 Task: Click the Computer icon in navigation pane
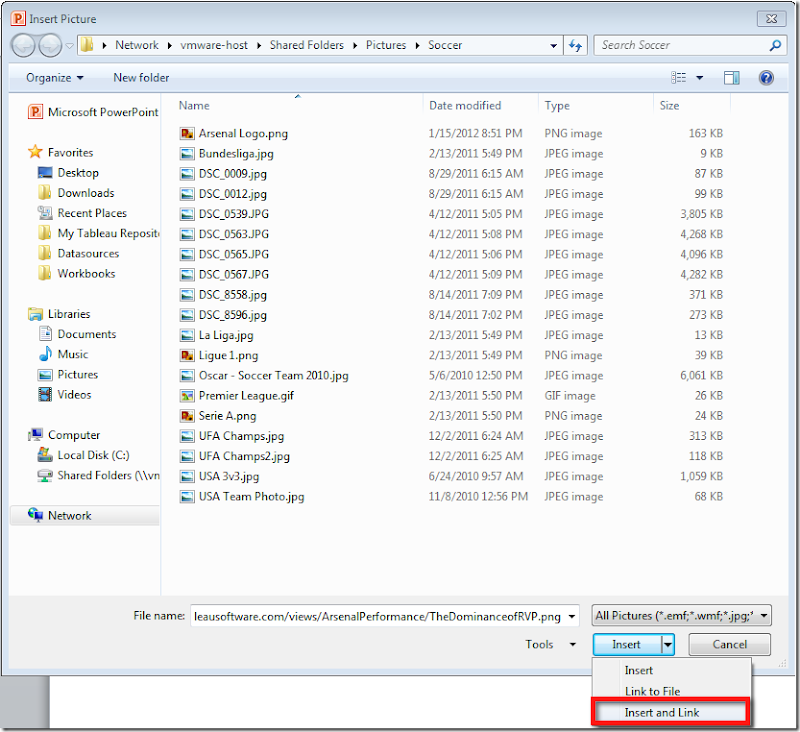pyautogui.click(x=35, y=435)
